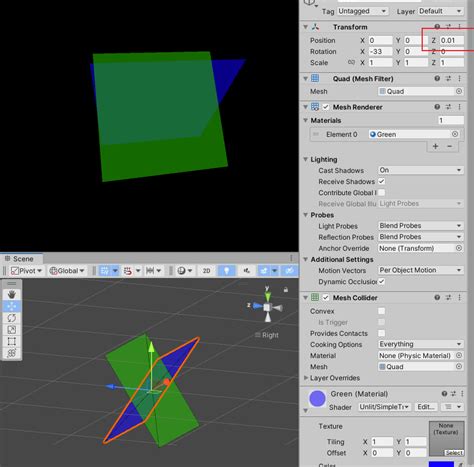Open Mesh Filter more options menu
Screen dimensions: 474x467
click(x=459, y=79)
